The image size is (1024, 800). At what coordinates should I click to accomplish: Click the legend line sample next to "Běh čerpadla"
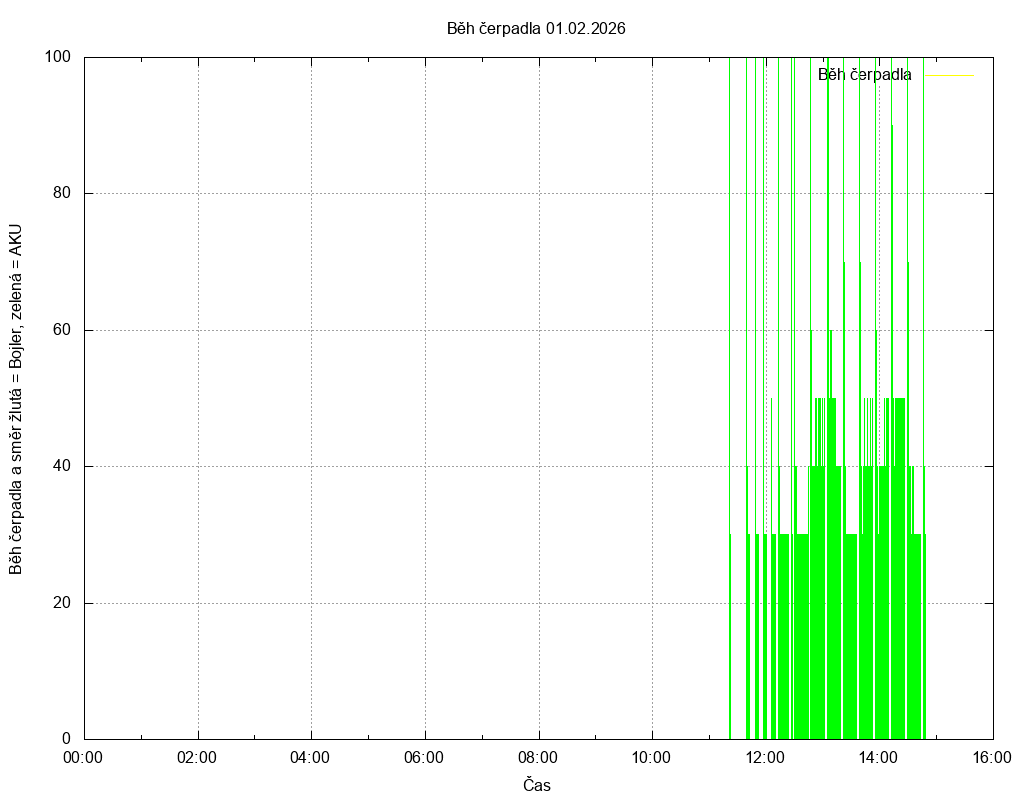(x=947, y=75)
